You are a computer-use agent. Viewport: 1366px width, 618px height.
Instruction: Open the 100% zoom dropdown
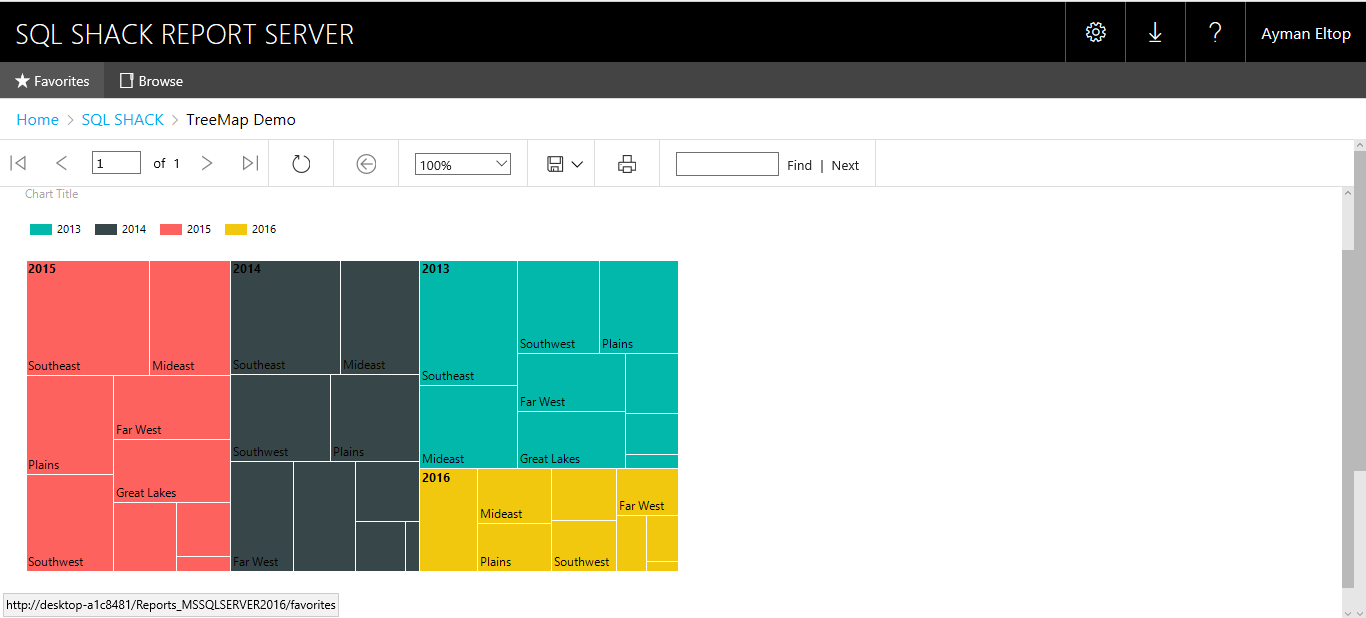(463, 164)
